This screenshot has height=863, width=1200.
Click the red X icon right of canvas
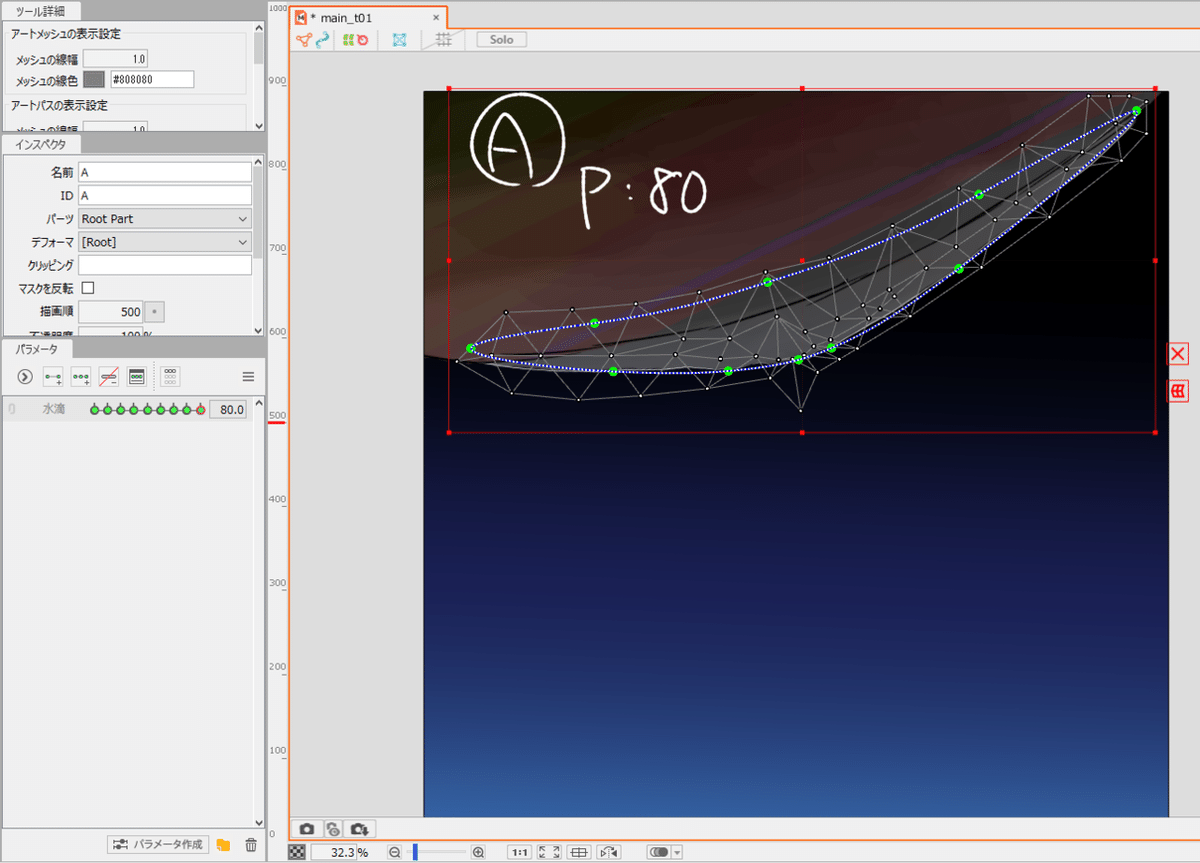[x=1178, y=354]
